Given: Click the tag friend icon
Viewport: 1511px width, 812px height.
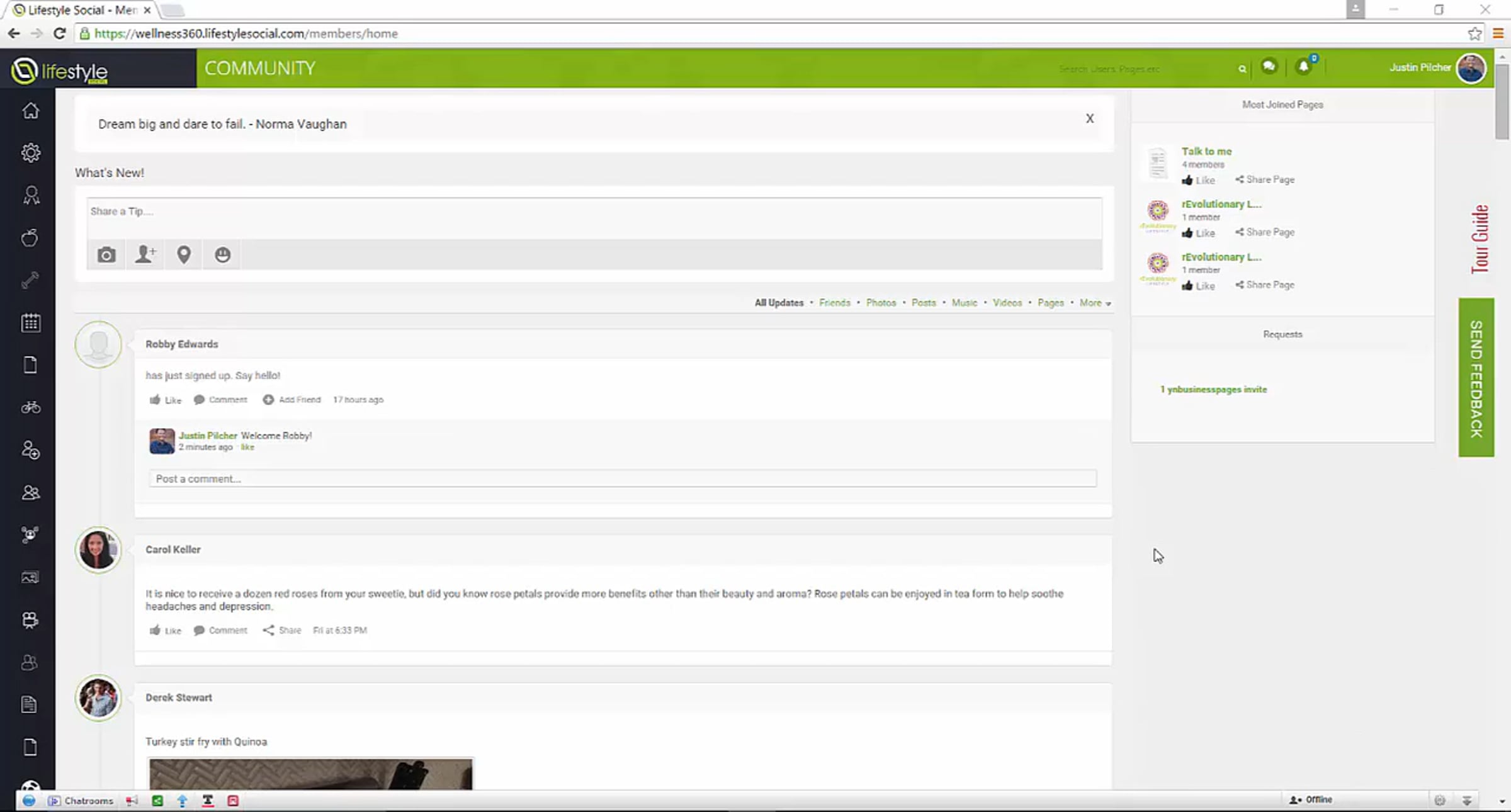Looking at the screenshot, I should [x=145, y=254].
